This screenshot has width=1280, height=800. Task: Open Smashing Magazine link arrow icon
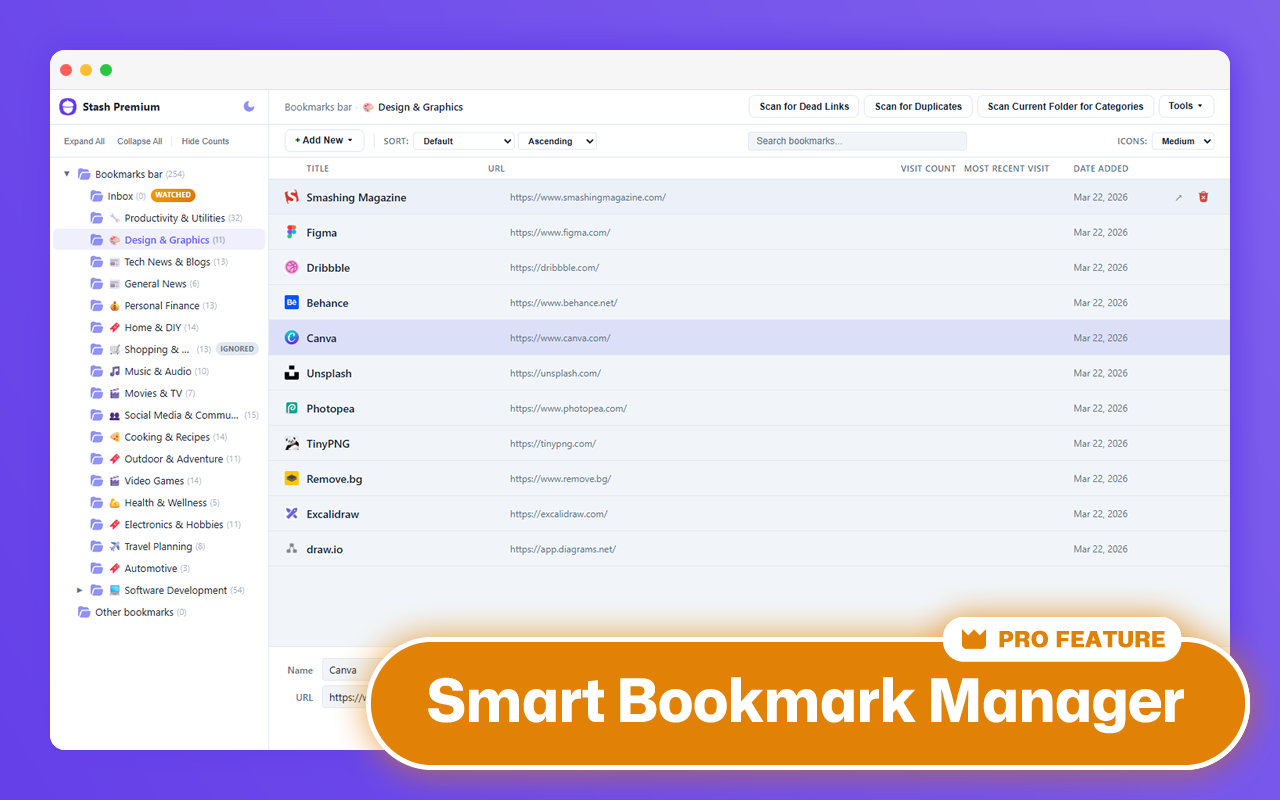click(x=1178, y=198)
